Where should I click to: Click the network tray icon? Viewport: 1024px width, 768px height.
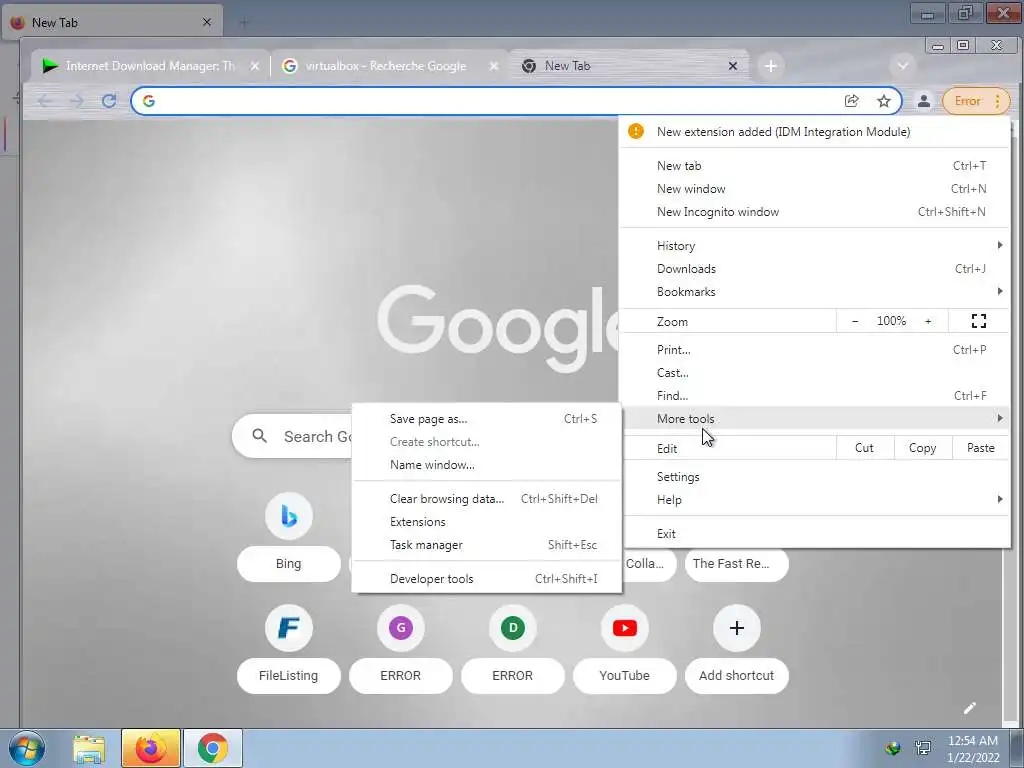923,748
